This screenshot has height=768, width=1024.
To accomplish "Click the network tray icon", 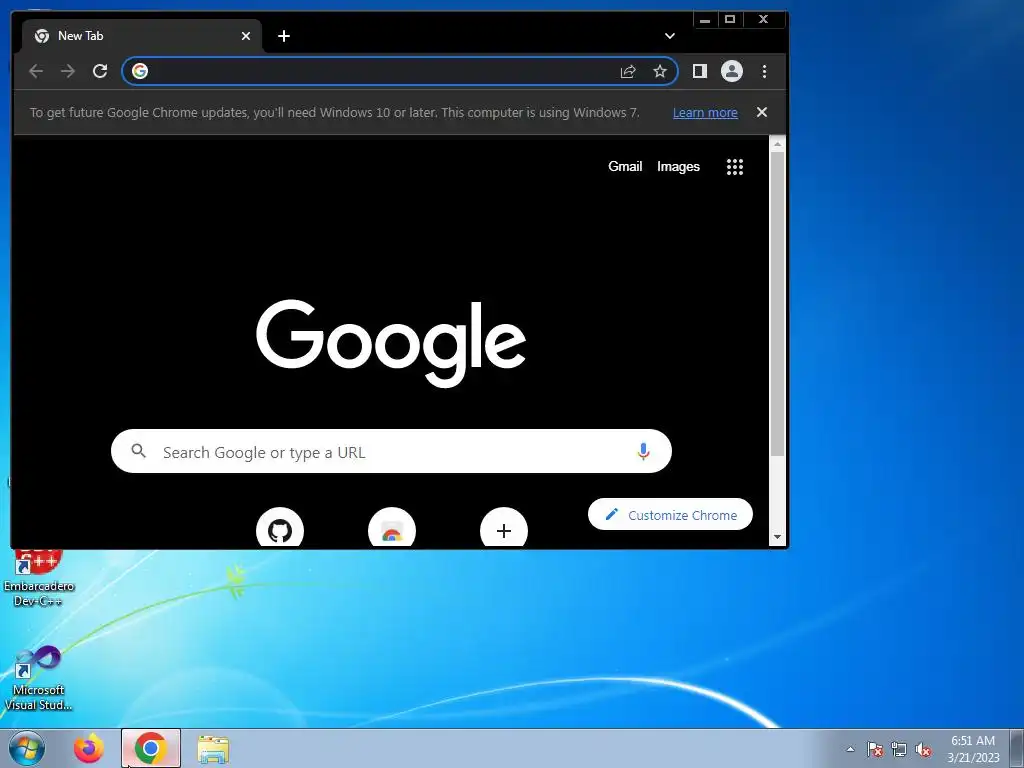I will coord(899,749).
